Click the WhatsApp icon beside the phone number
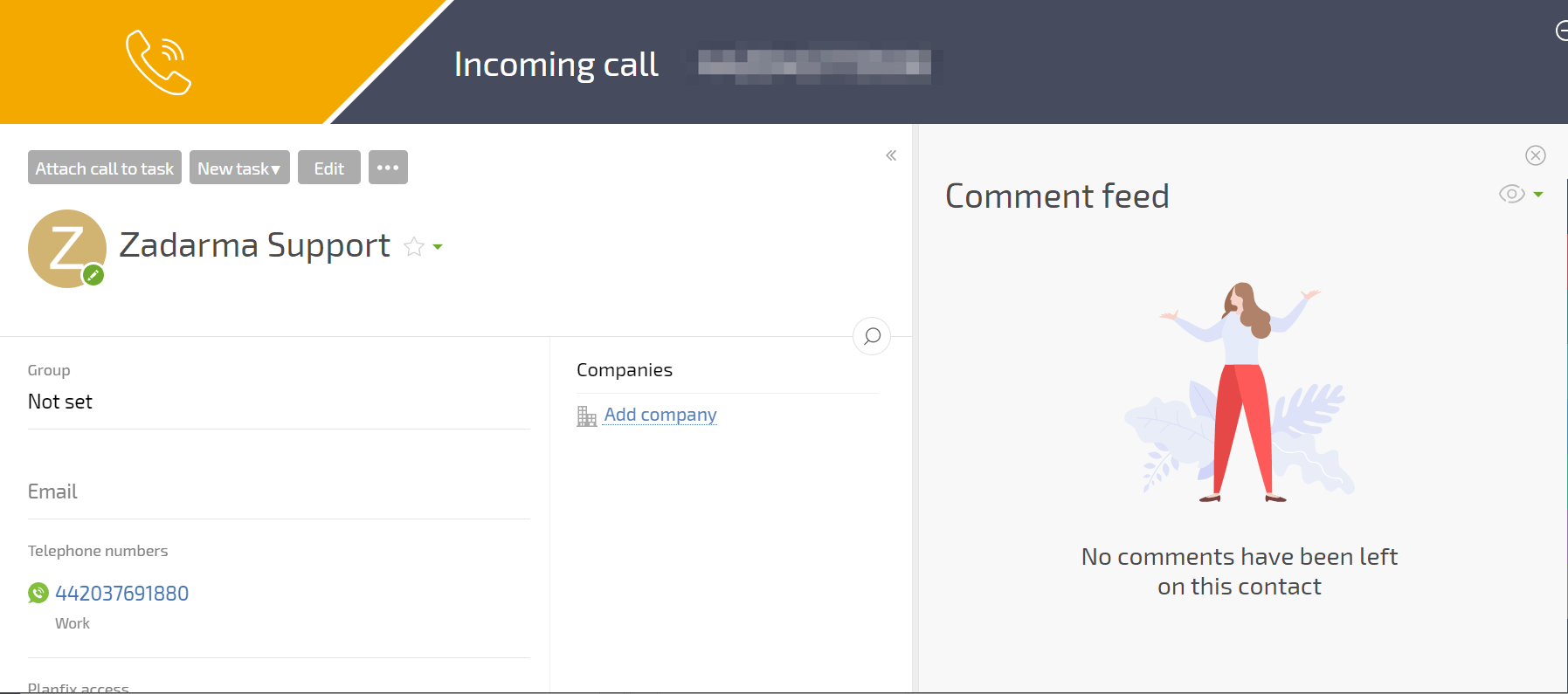The height and width of the screenshot is (694, 1568). [38, 594]
